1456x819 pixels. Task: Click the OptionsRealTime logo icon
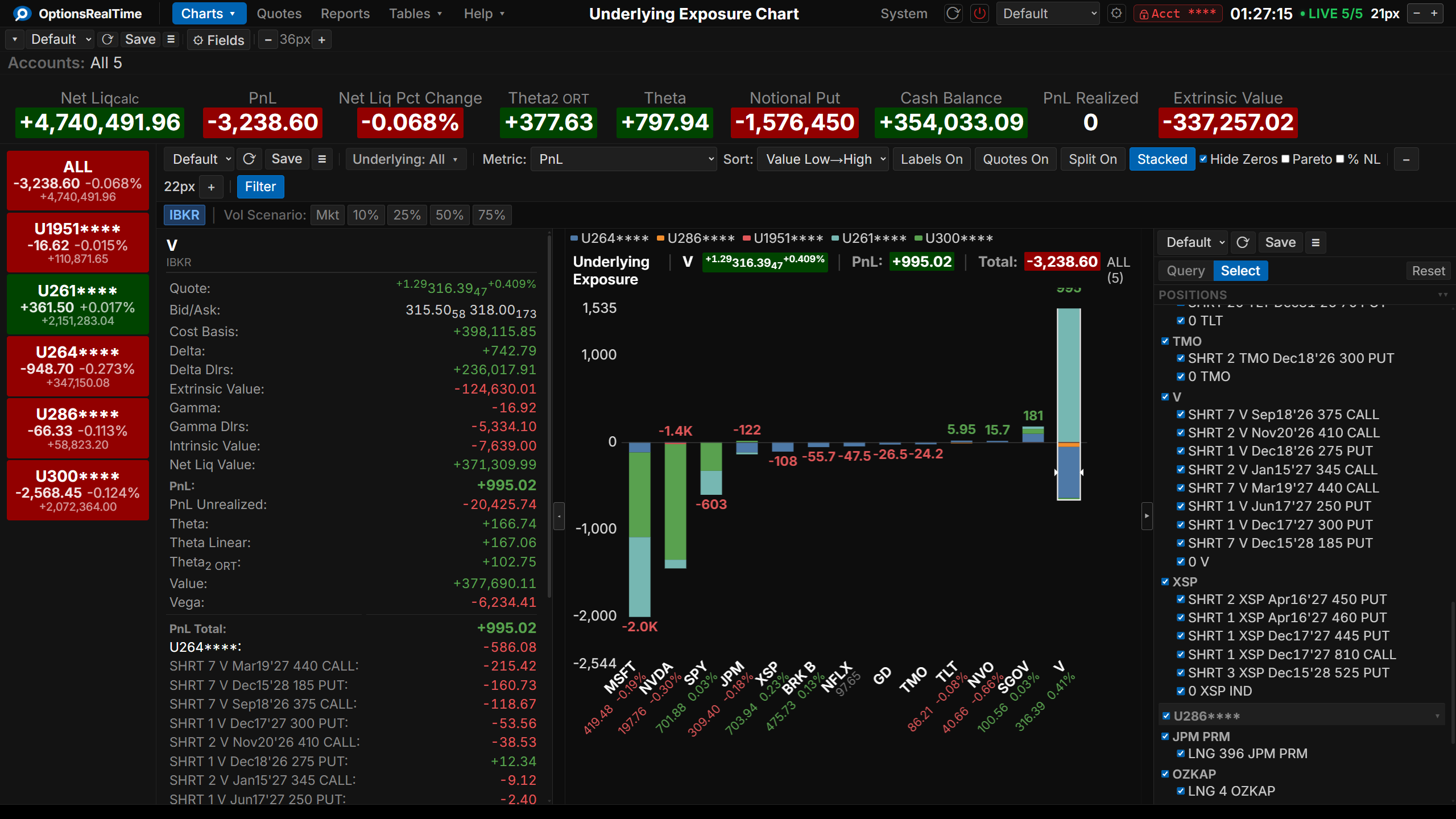point(22,14)
